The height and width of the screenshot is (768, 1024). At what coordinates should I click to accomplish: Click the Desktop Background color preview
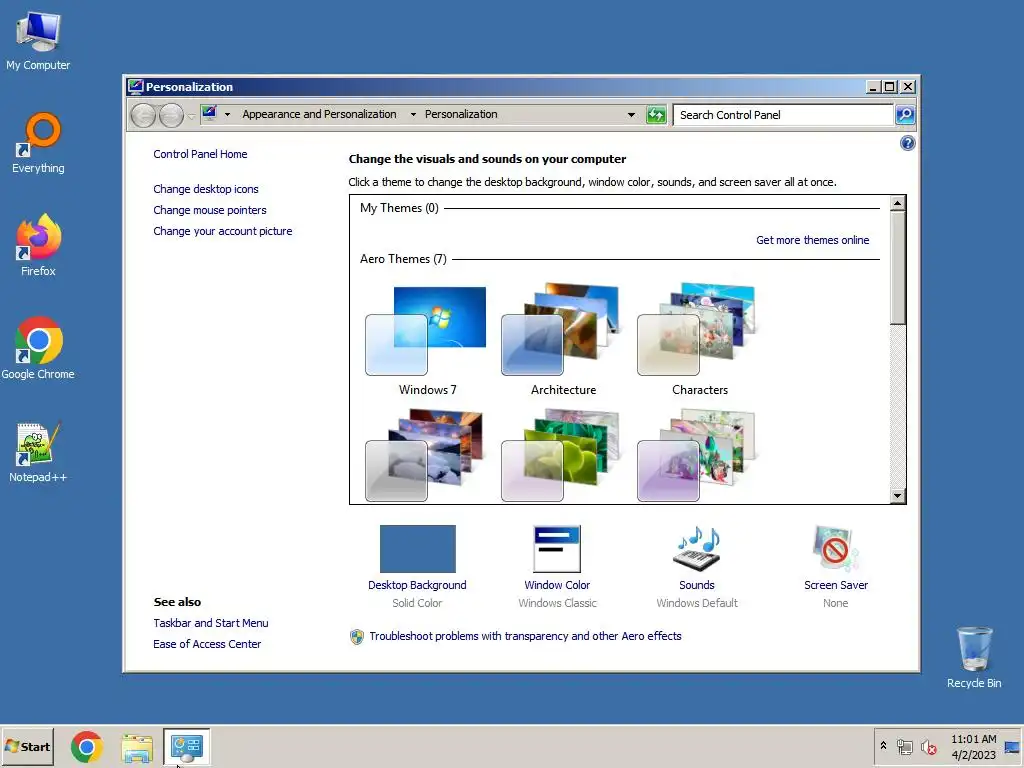tap(417, 549)
